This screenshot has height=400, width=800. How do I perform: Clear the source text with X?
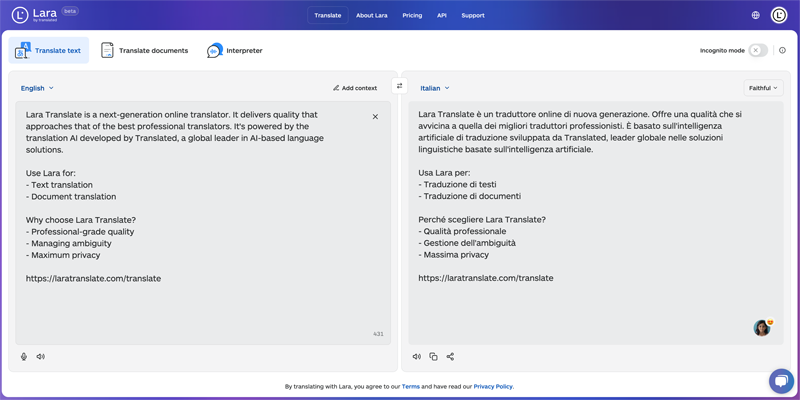(x=375, y=117)
